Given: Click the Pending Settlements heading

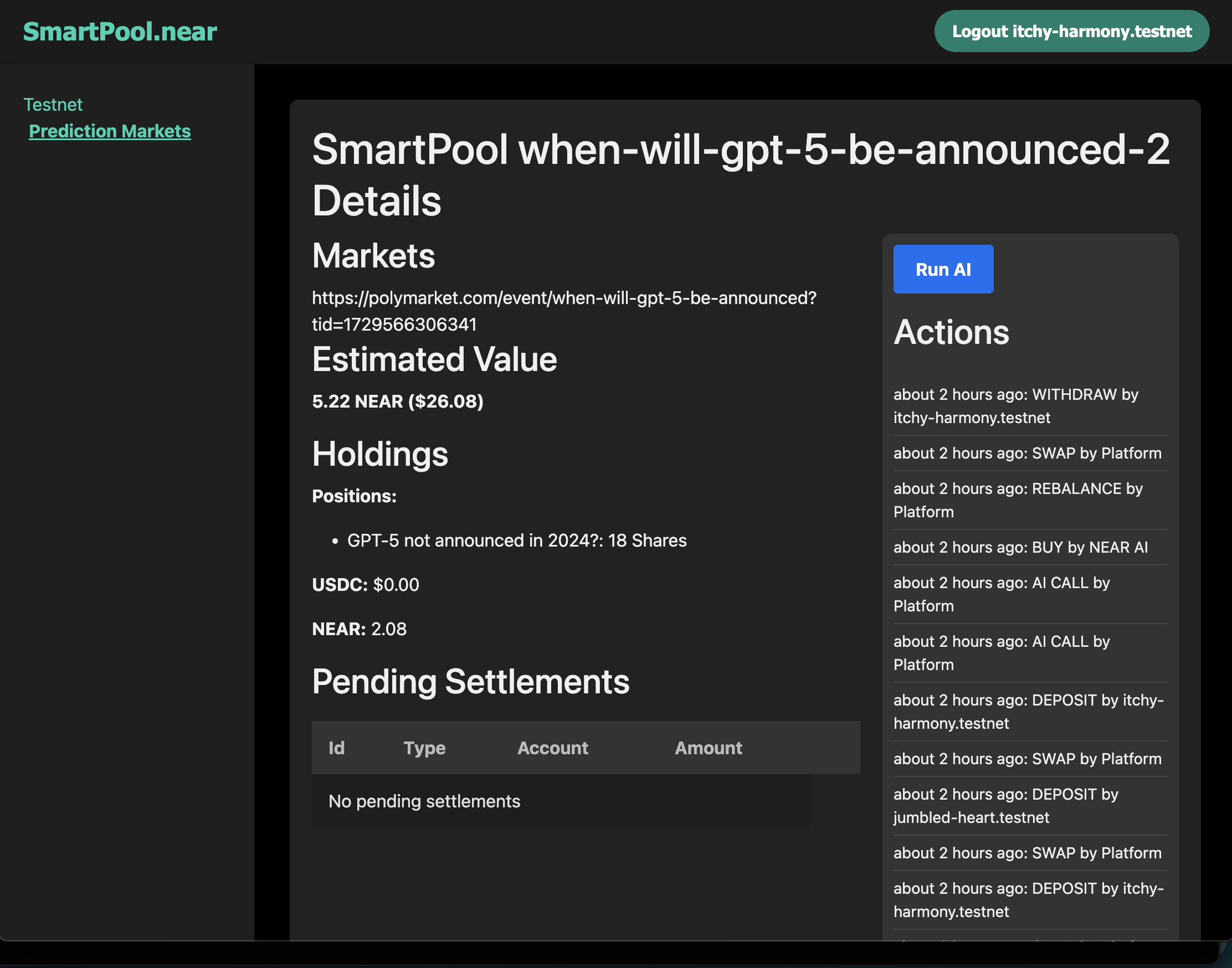Looking at the screenshot, I should (470, 681).
